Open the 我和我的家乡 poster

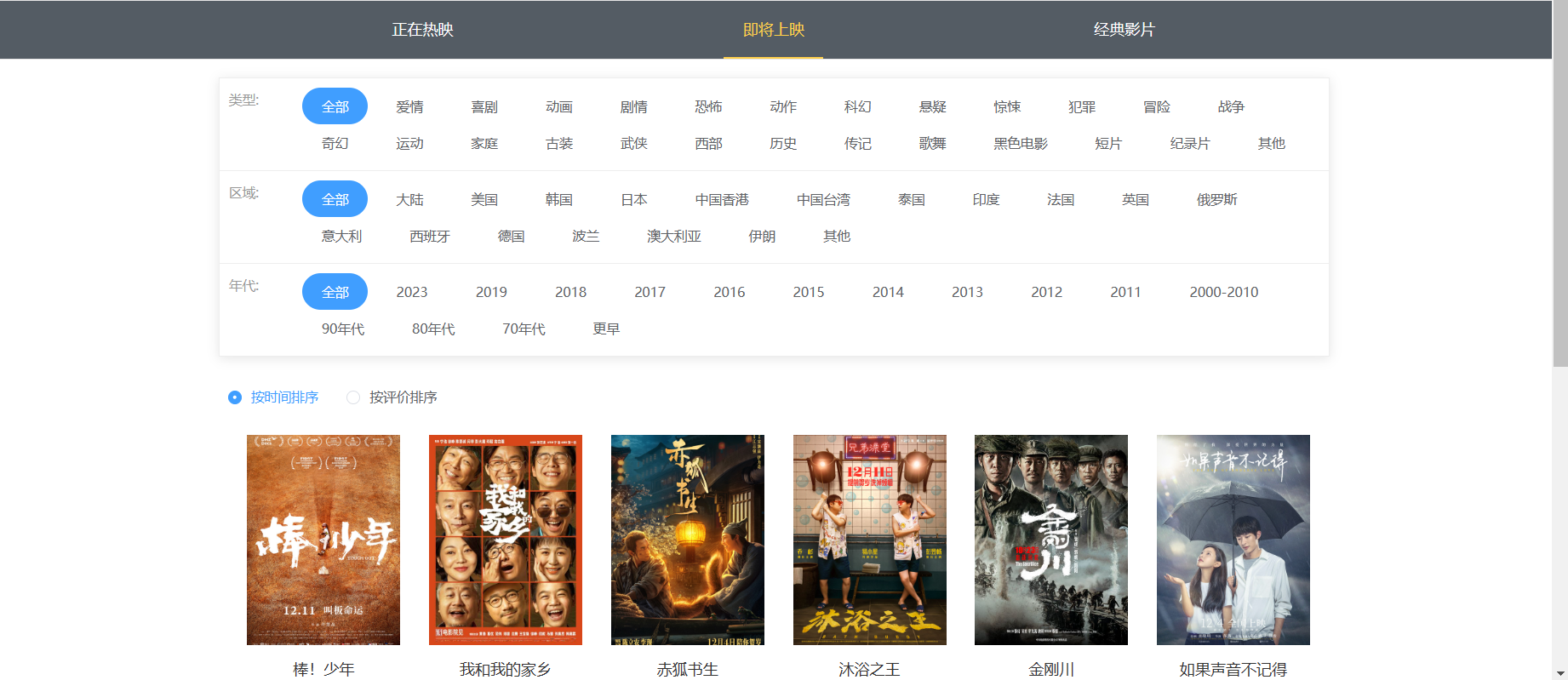coord(506,540)
